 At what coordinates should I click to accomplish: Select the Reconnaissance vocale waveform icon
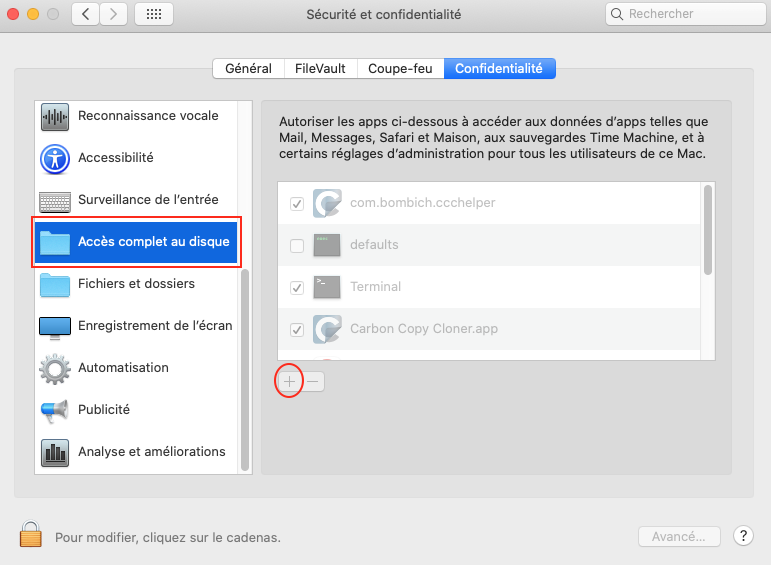click(x=55, y=117)
